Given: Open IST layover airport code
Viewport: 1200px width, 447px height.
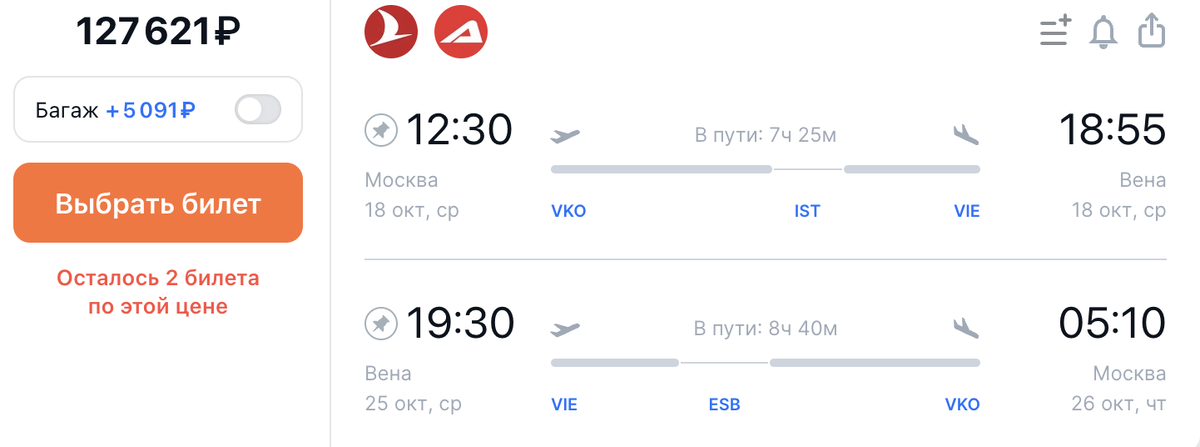Looking at the screenshot, I should (x=807, y=211).
